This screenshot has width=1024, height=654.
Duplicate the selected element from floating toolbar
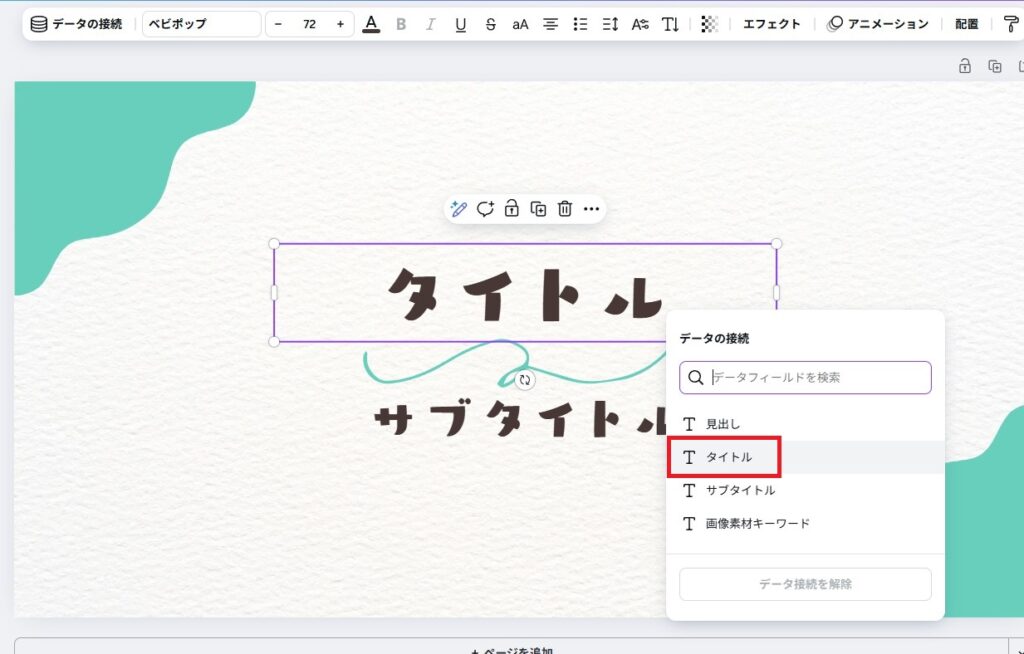[x=538, y=209]
